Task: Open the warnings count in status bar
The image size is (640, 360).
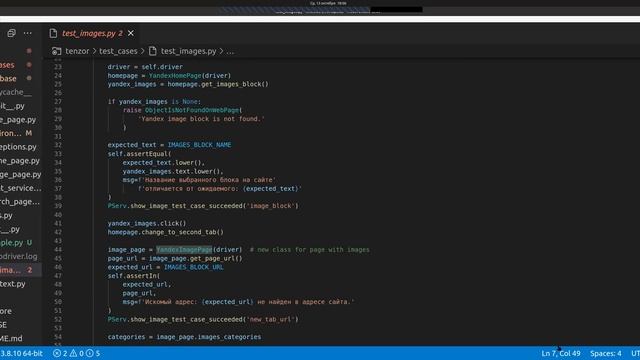Action: (x=77, y=353)
